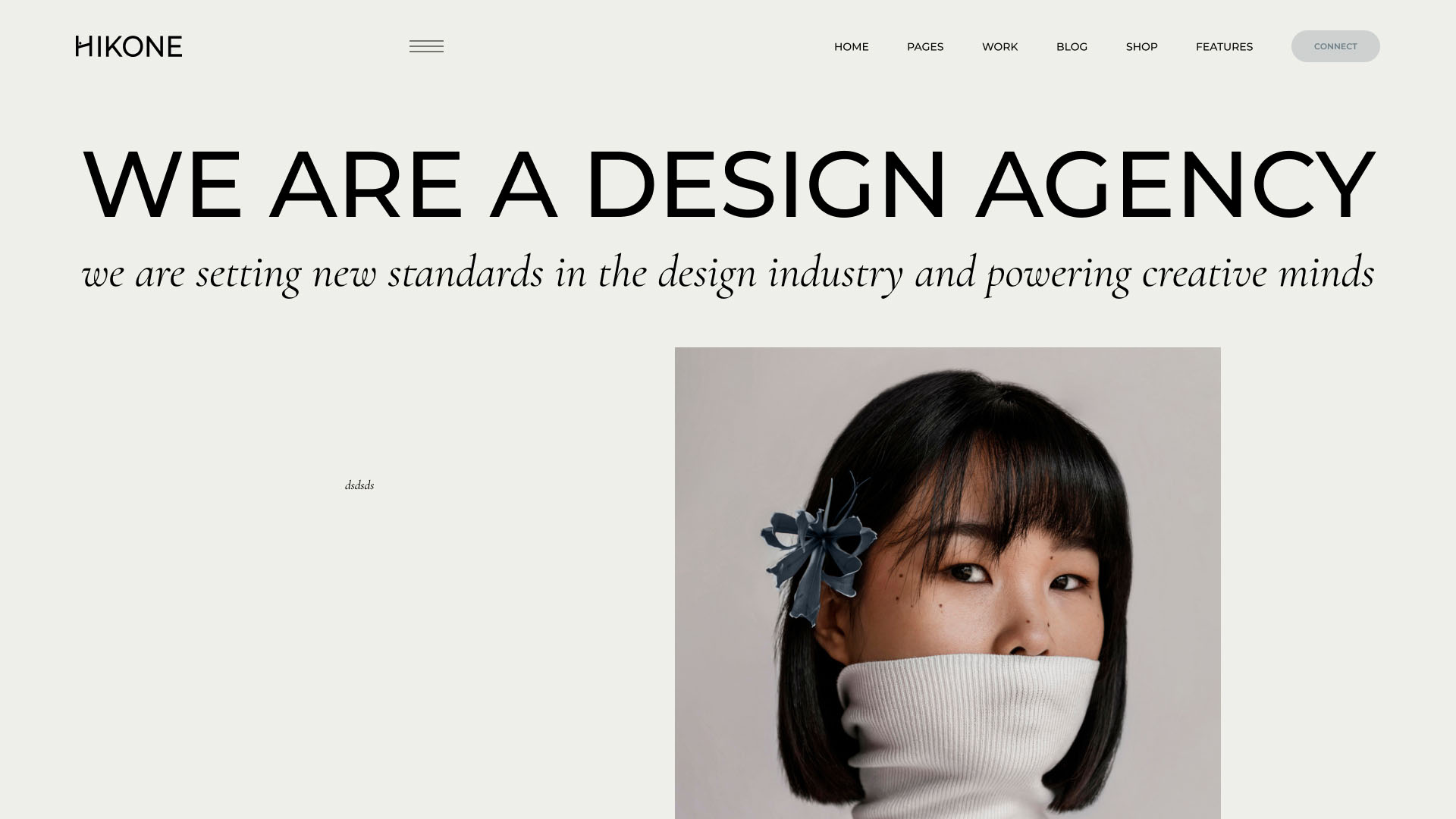This screenshot has width=1456, height=819.
Task: Open the FEATURES menu item
Action: tap(1224, 47)
